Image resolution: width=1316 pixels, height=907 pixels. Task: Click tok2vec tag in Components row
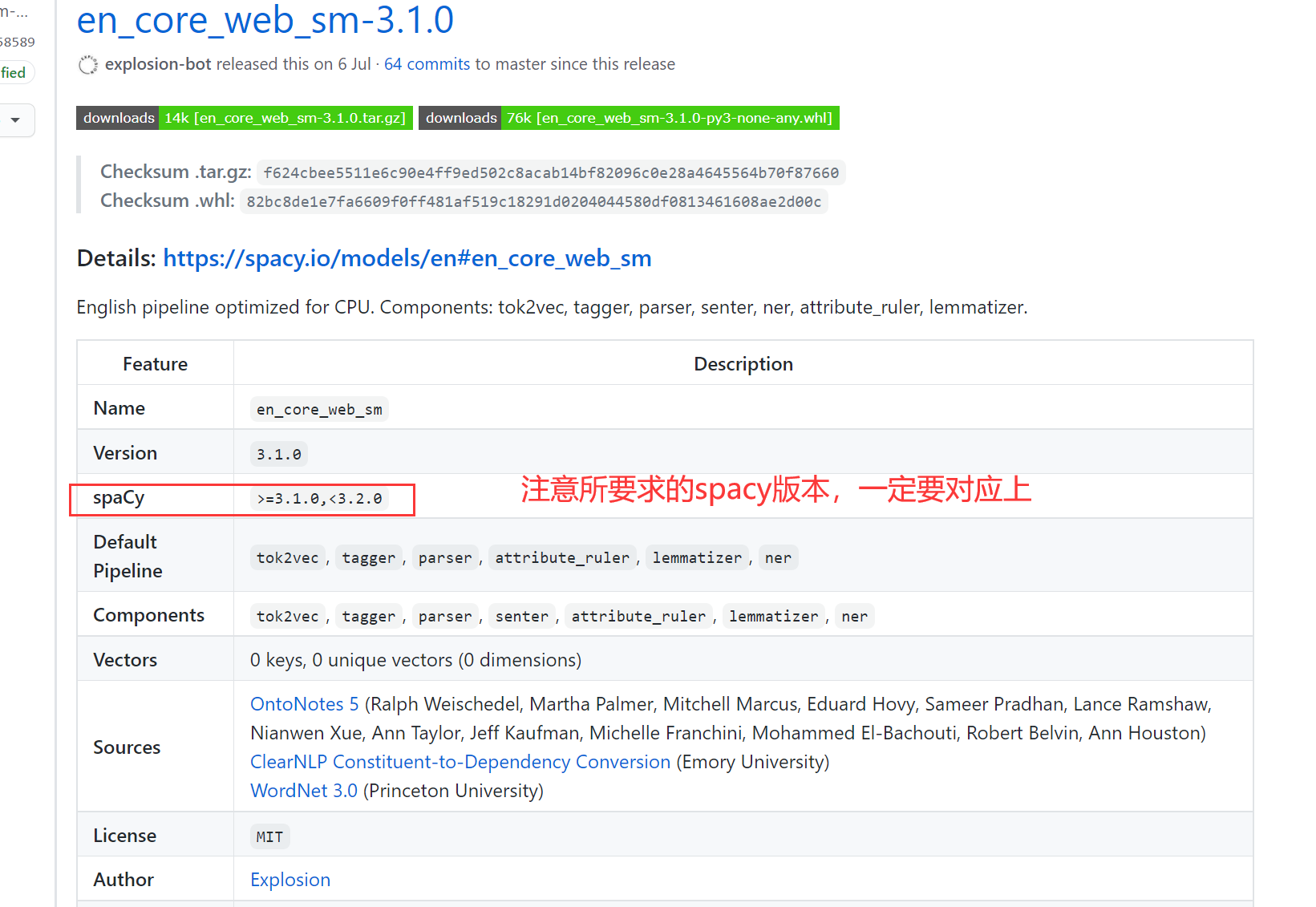point(287,617)
